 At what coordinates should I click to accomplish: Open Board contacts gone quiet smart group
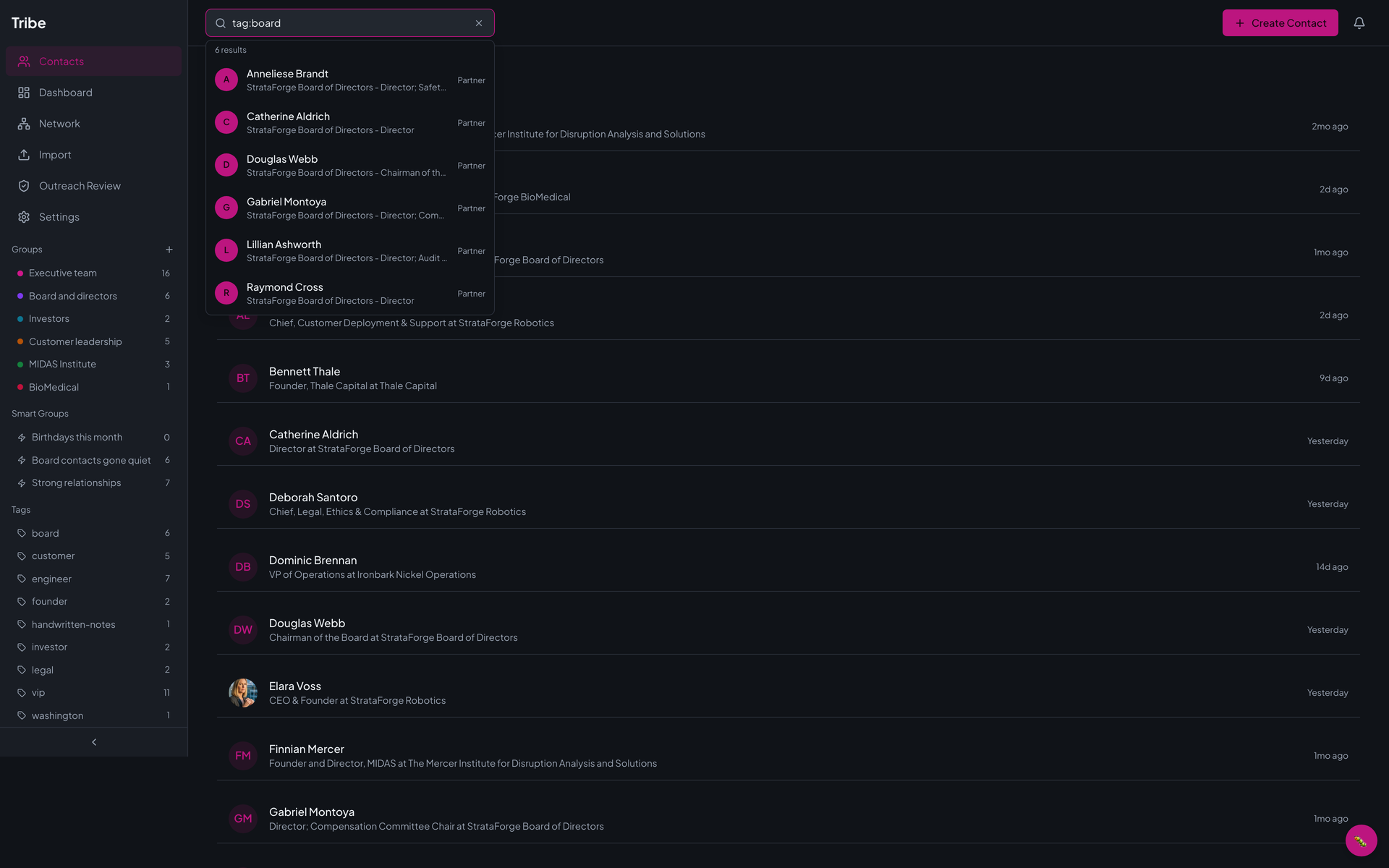(93, 460)
